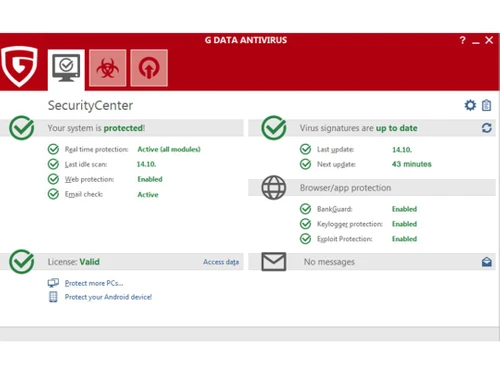Click the checkmark next to Last idle scan

point(53,164)
